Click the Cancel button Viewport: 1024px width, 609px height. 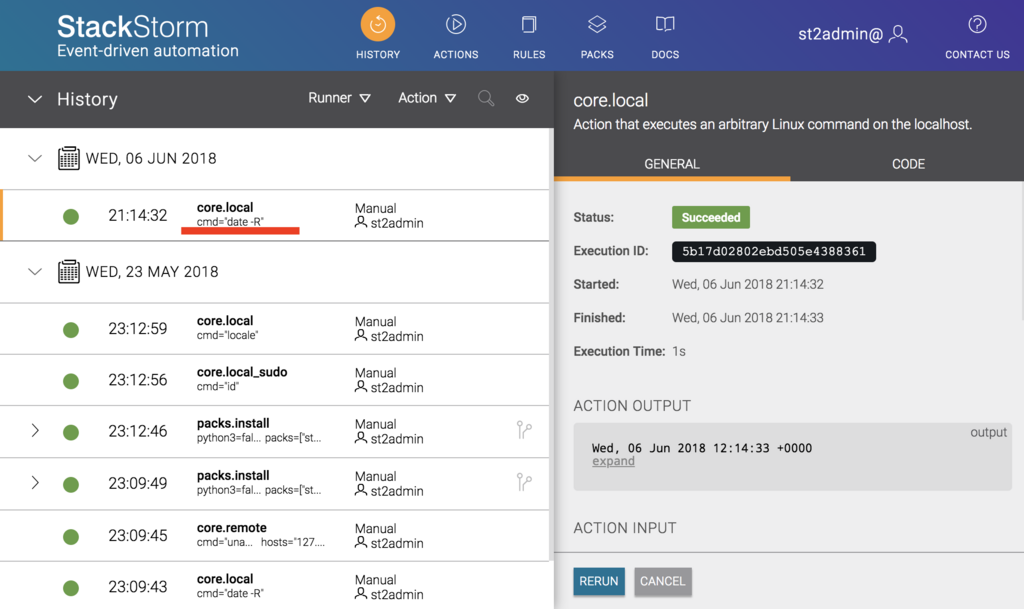coord(662,581)
